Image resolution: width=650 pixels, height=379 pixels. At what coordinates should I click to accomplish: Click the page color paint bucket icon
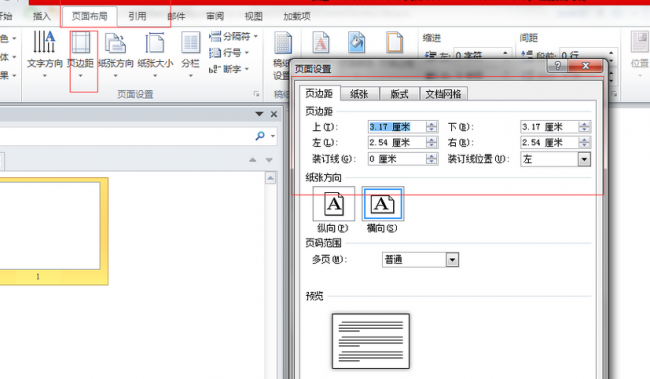(357, 42)
